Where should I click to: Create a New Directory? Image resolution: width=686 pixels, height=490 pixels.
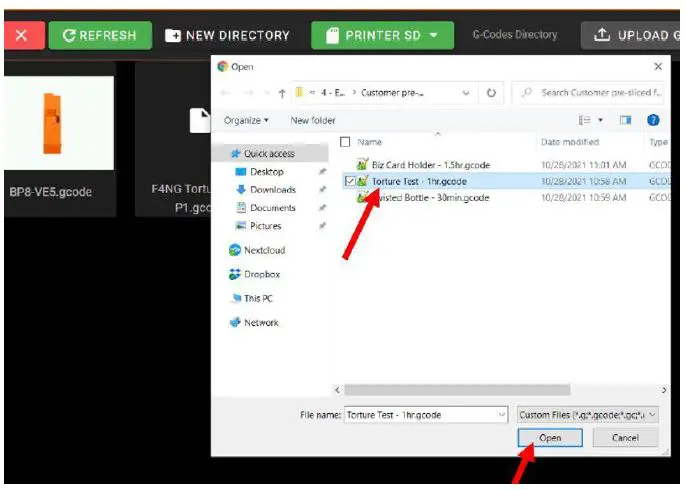point(228,35)
